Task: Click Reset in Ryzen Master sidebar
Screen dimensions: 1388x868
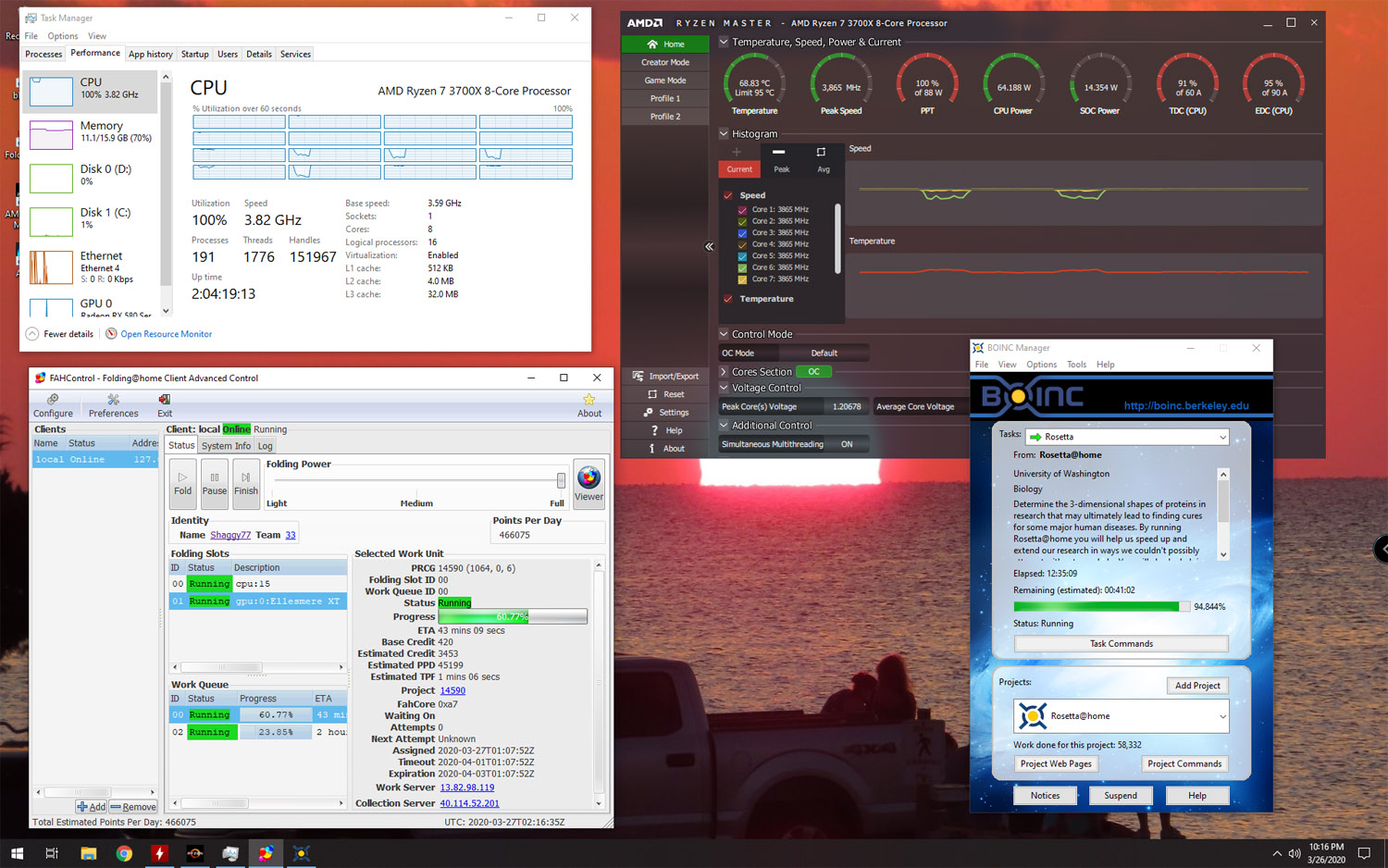Action: pyautogui.click(x=664, y=394)
